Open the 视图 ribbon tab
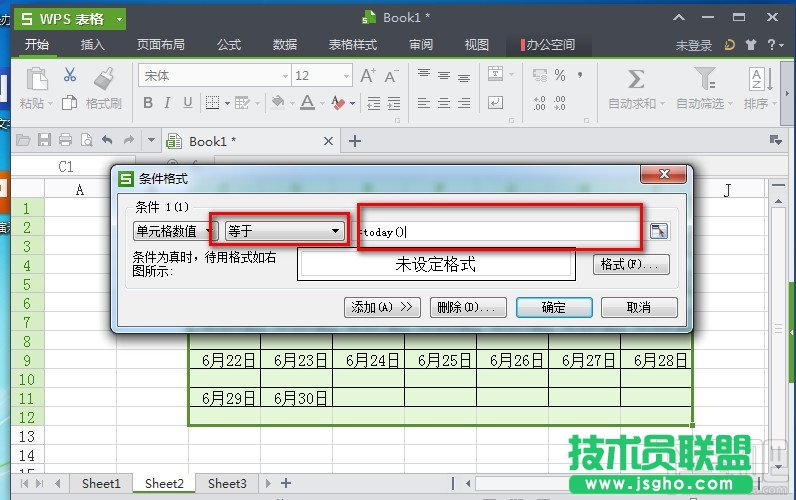 point(477,45)
